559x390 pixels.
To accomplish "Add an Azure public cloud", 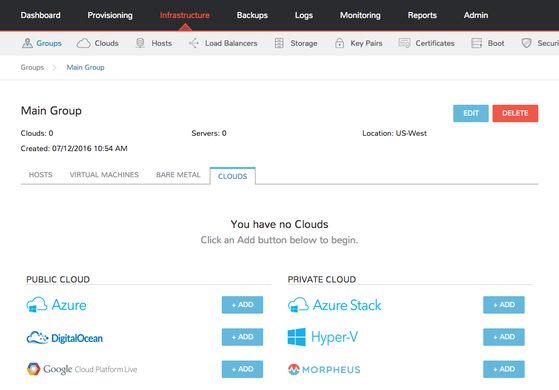I will [x=242, y=305].
